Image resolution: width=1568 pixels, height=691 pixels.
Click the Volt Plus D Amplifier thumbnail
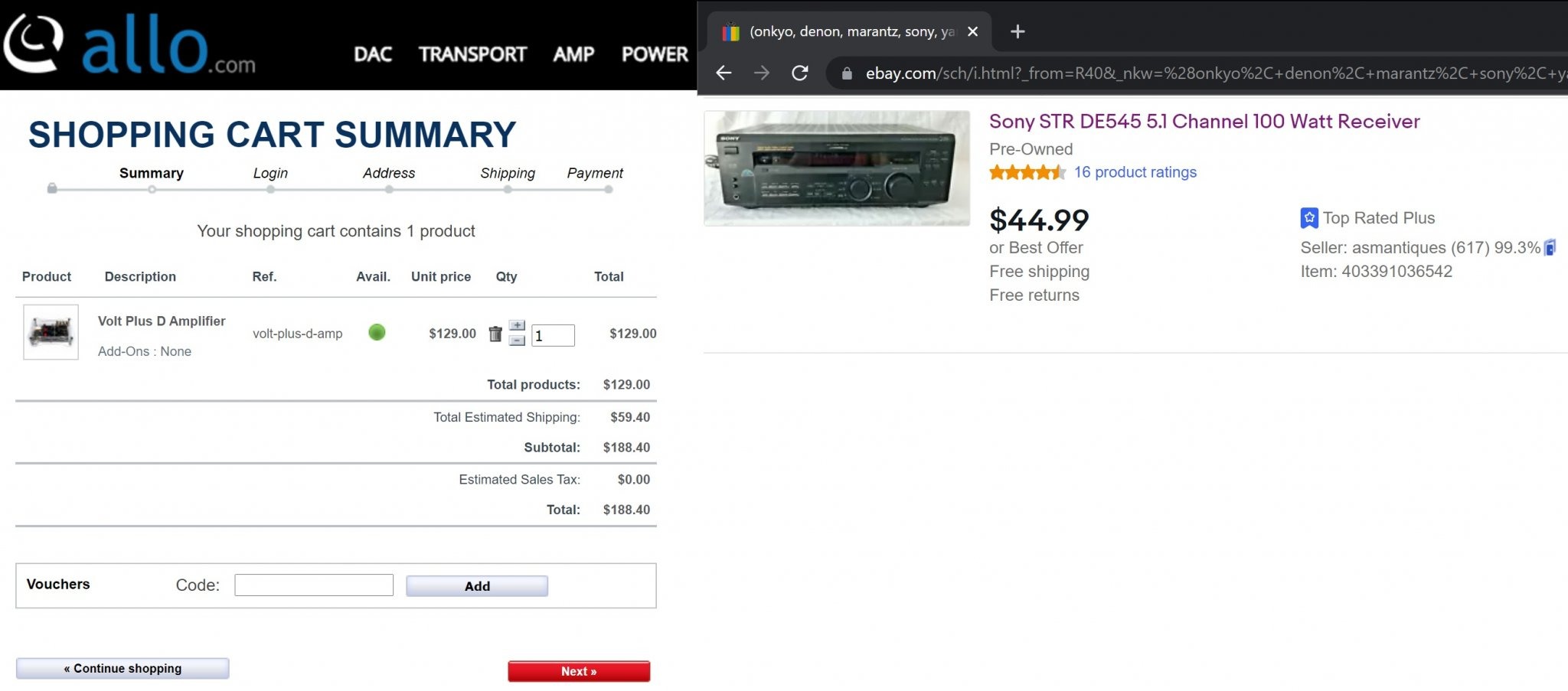pos(51,332)
